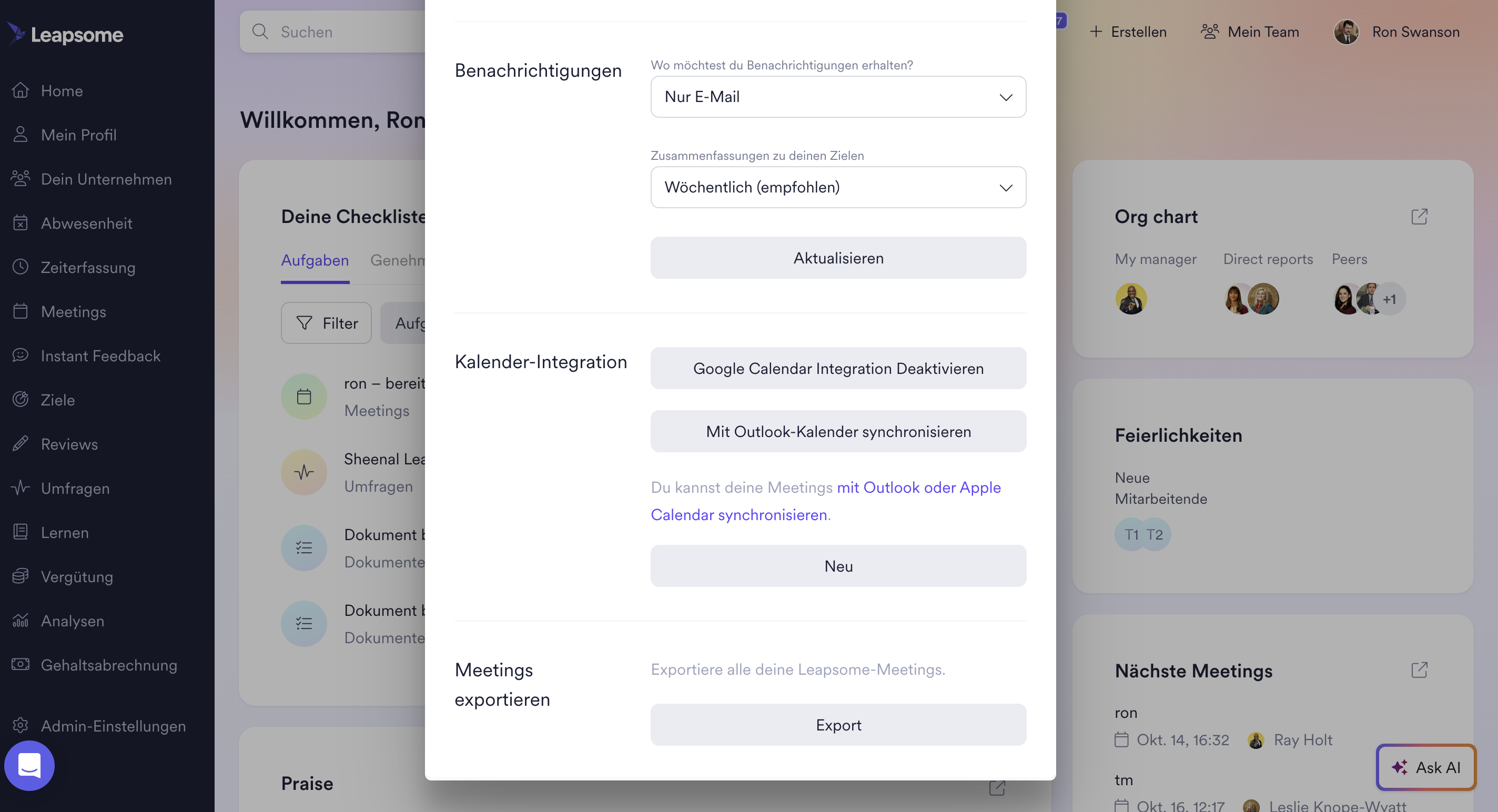Go to Admin-Einstellungen in sidebar
Image resolution: width=1498 pixels, height=812 pixels.
[x=113, y=726]
